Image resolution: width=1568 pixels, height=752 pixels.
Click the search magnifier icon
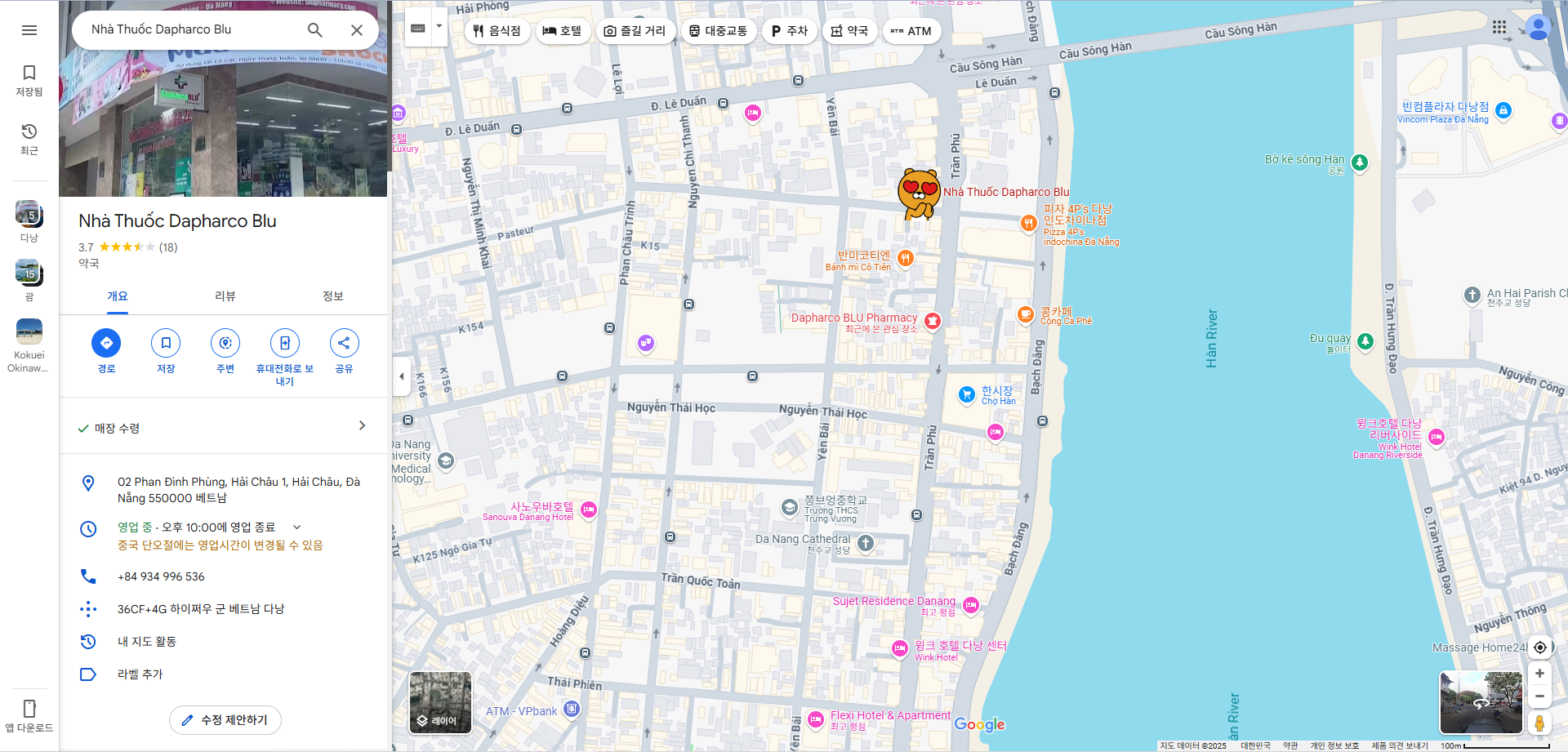(314, 30)
